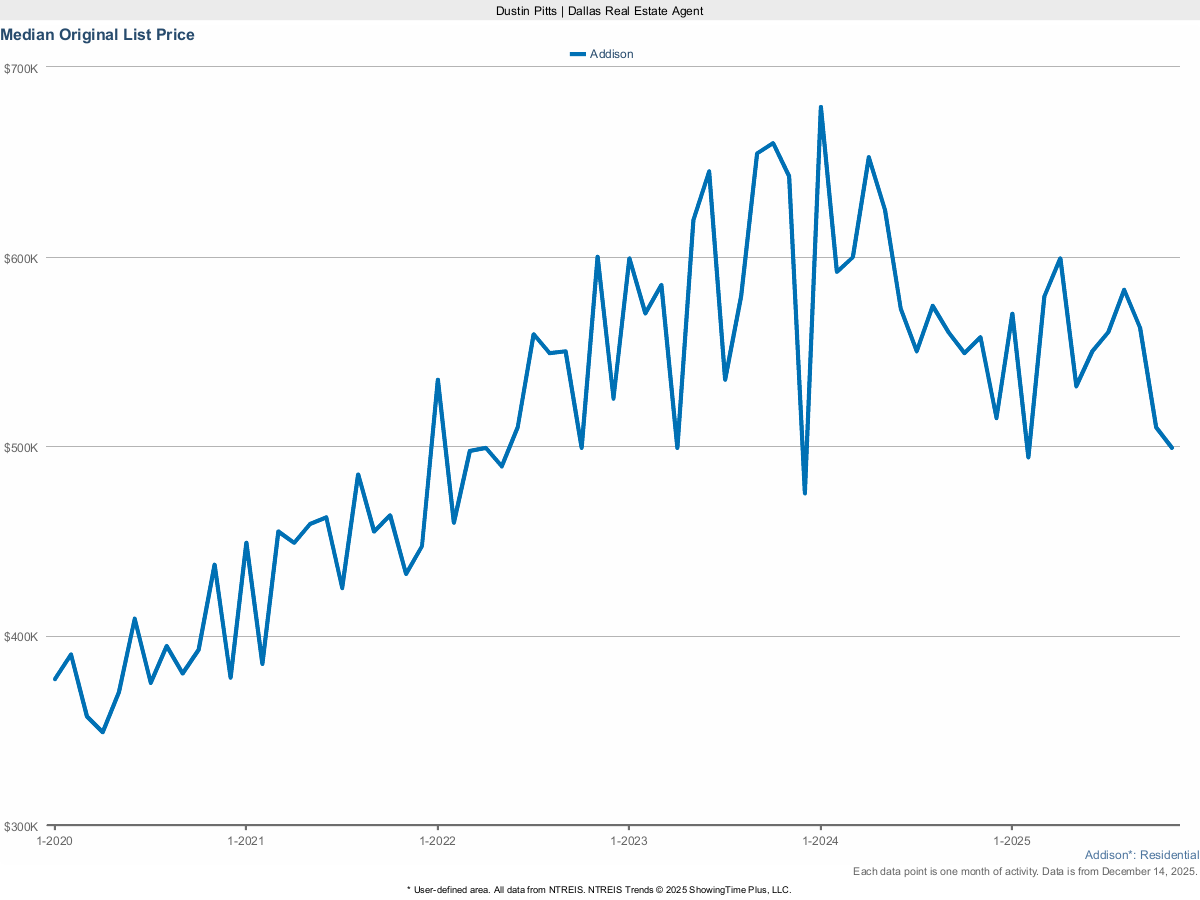1200x900 pixels.
Task: Click the final data point ending the line
Action: (x=1171, y=447)
